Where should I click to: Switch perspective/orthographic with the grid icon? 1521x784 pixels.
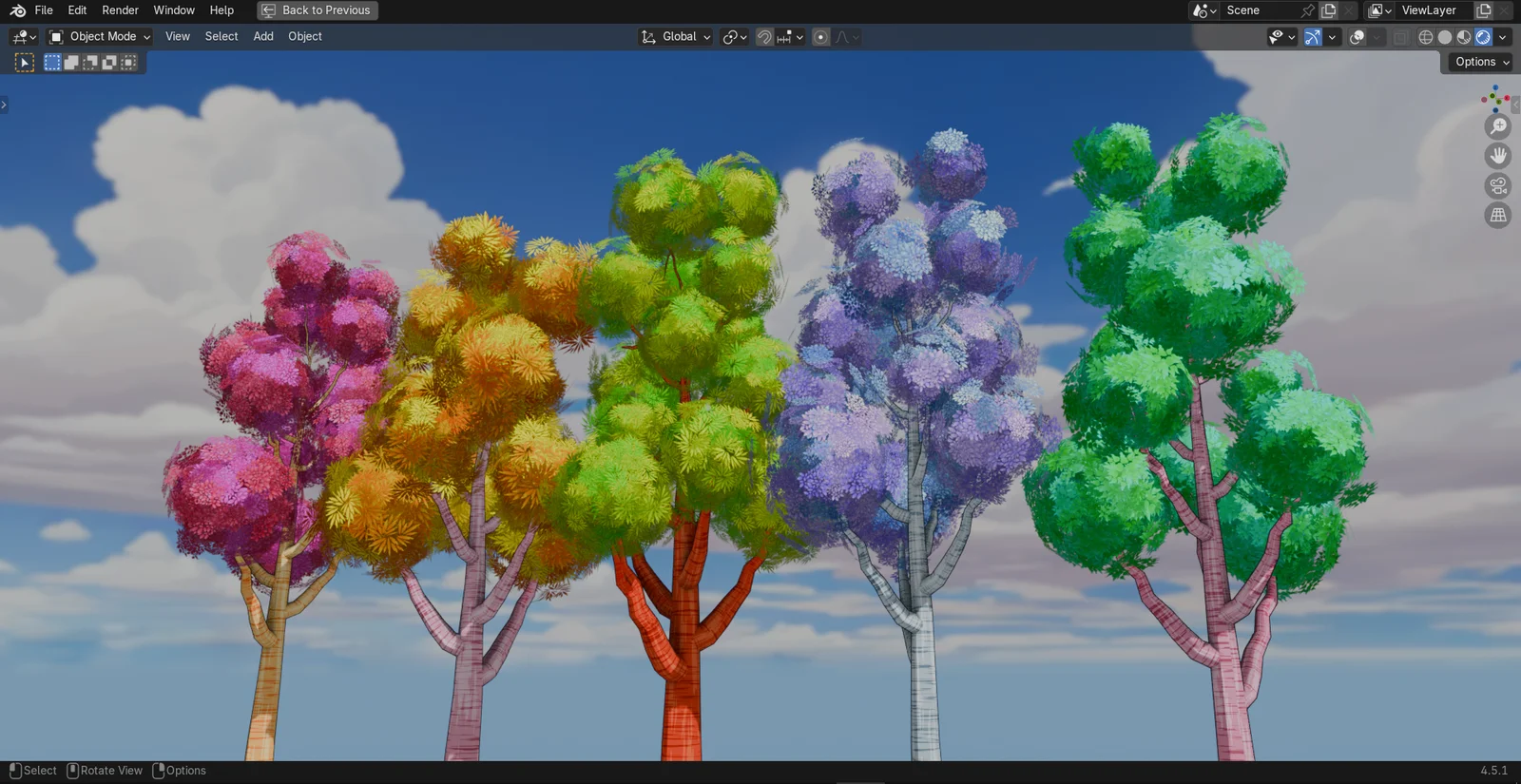(x=1498, y=216)
